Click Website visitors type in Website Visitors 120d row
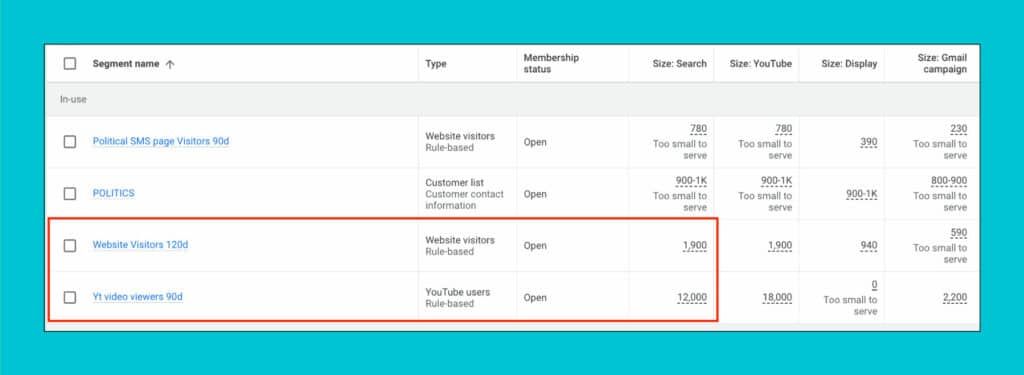1024x375 pixels. pos(460,240)
